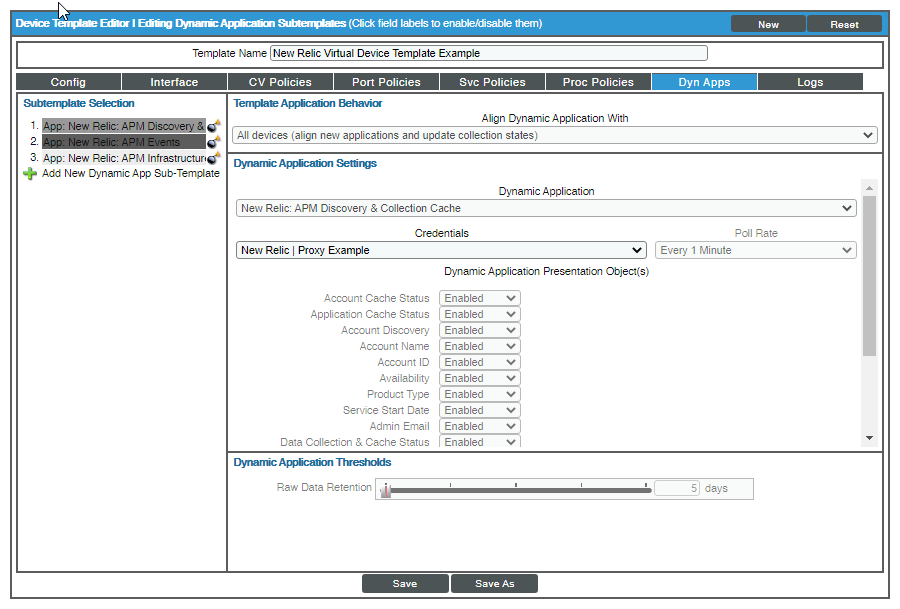900x609 pixels.
Task: Toggle the Dynamic Application field label
Action: (x=546, y=191)
